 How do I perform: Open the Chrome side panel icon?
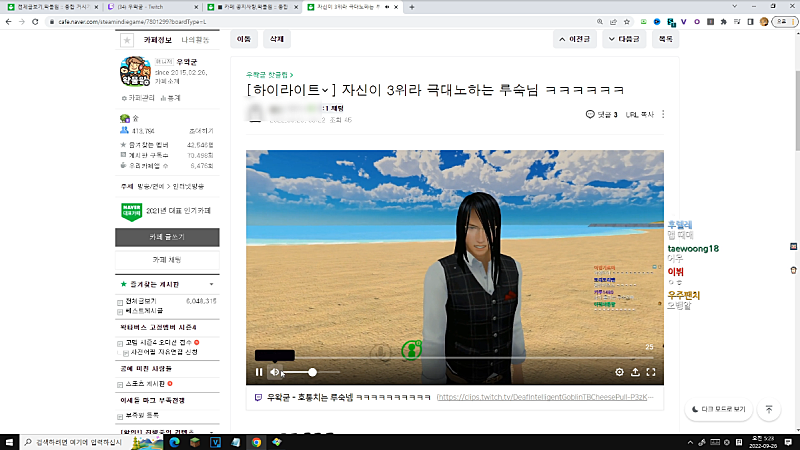pyautogui.click(x=750, y=22)
